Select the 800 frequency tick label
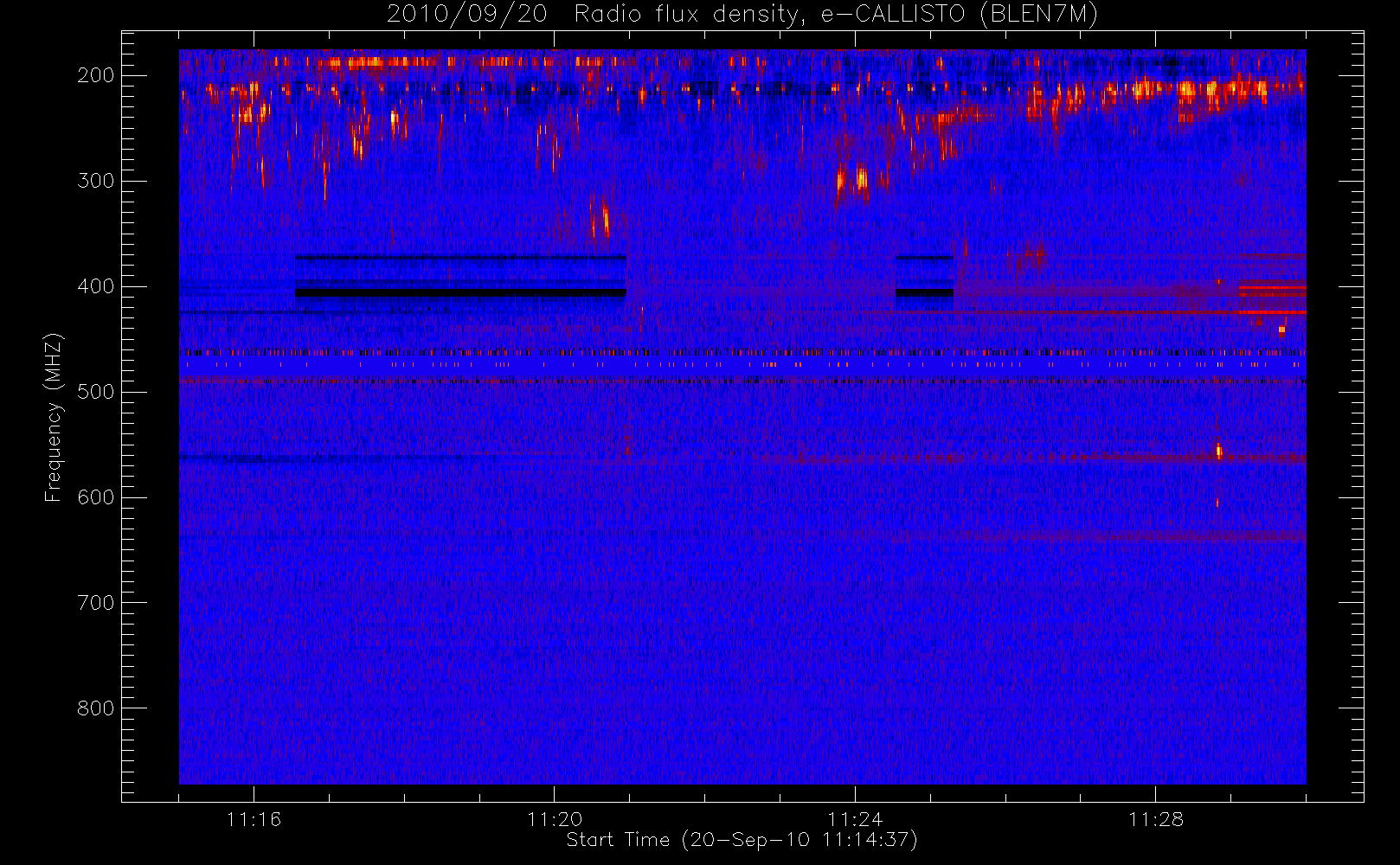The width and height of the screenshot is (1400, 865). click(96, 708)
